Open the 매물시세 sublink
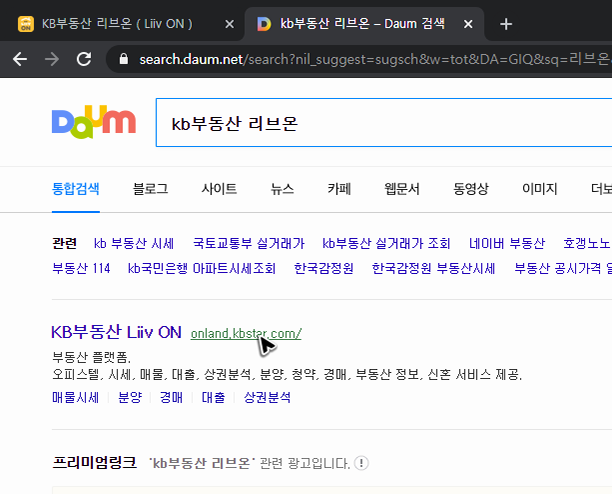This screenshot has height=494, width=612. click(x=75, y=398)
